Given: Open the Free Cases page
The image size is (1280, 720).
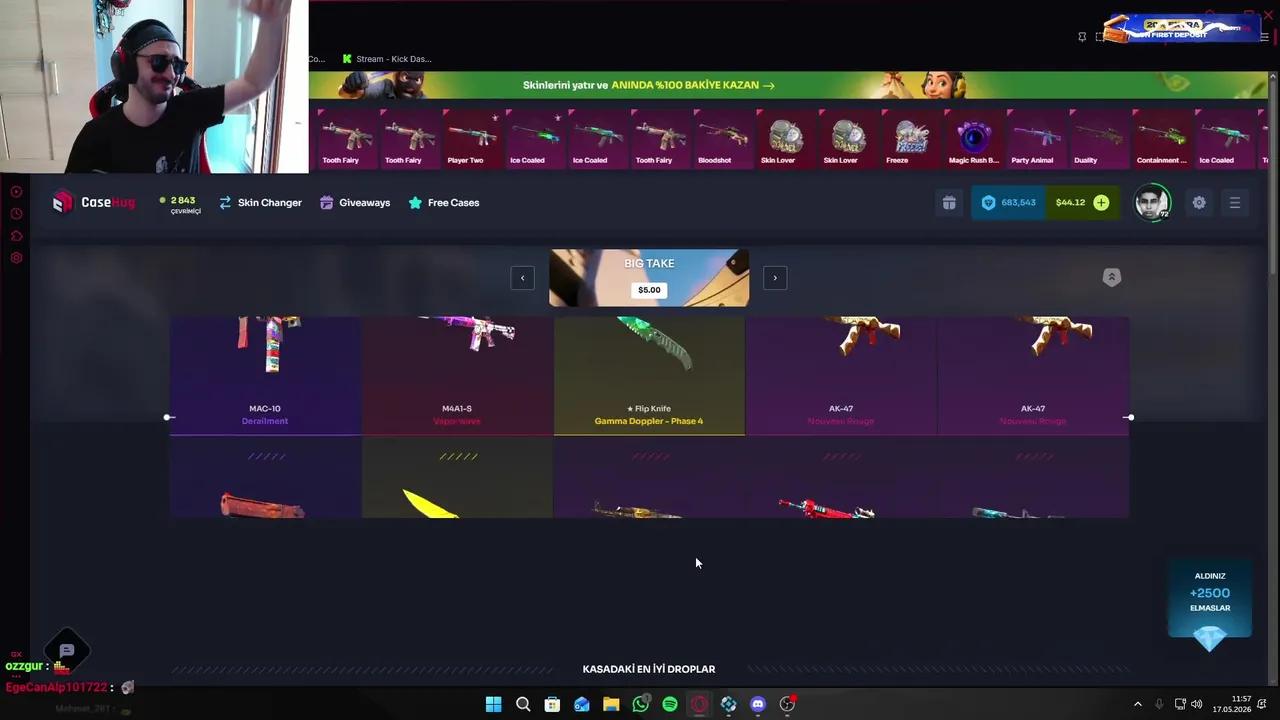Looking at the screenshot, I should coord(444,203).
